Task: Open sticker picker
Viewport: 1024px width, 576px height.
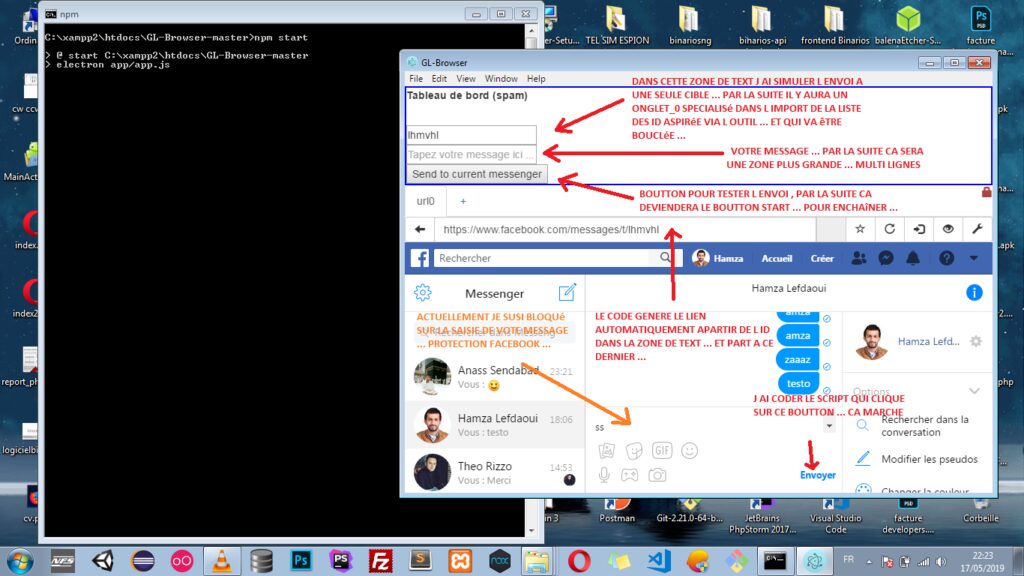Action: 633,450
